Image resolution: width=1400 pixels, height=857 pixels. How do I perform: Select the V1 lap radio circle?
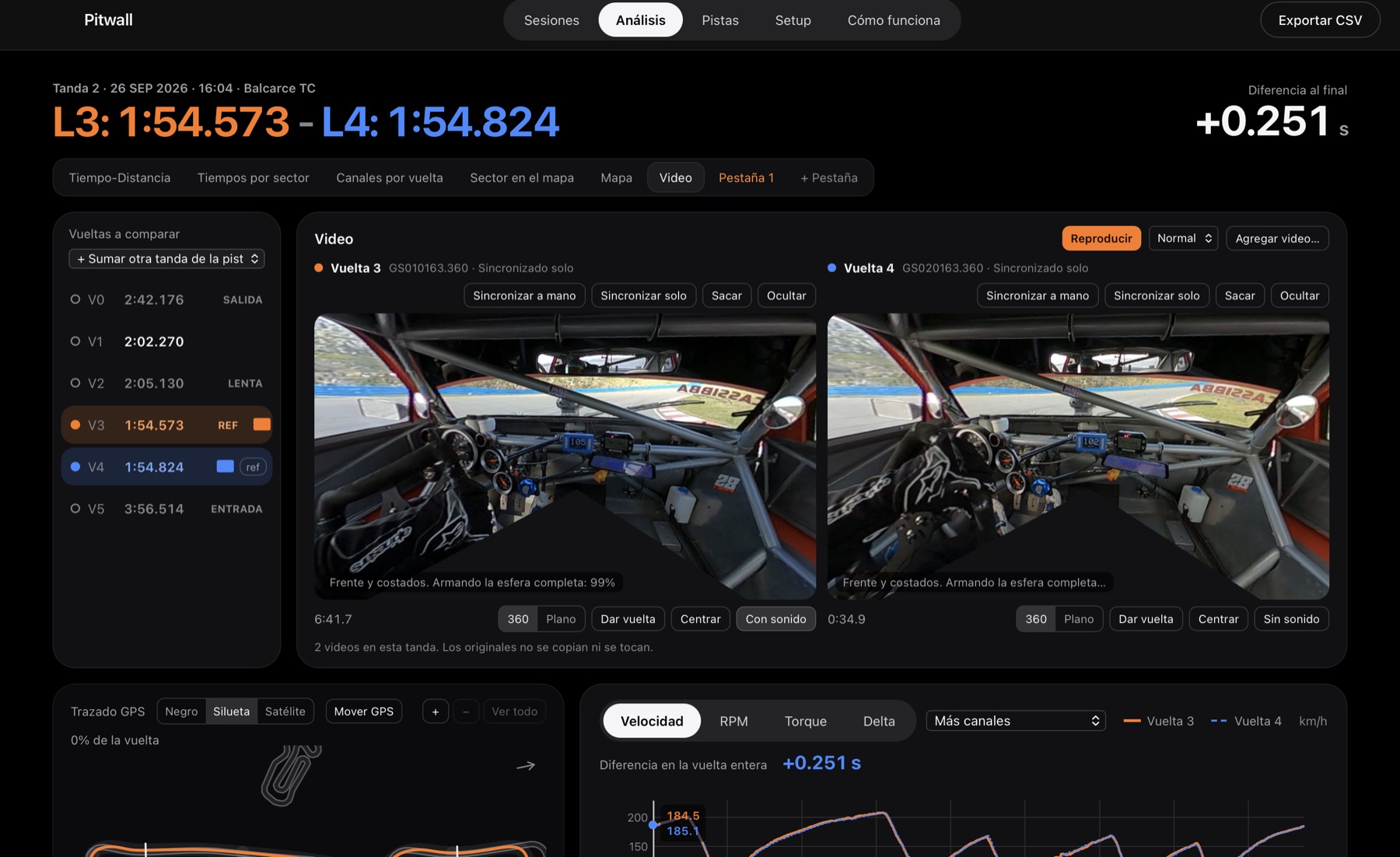[75, 341]
